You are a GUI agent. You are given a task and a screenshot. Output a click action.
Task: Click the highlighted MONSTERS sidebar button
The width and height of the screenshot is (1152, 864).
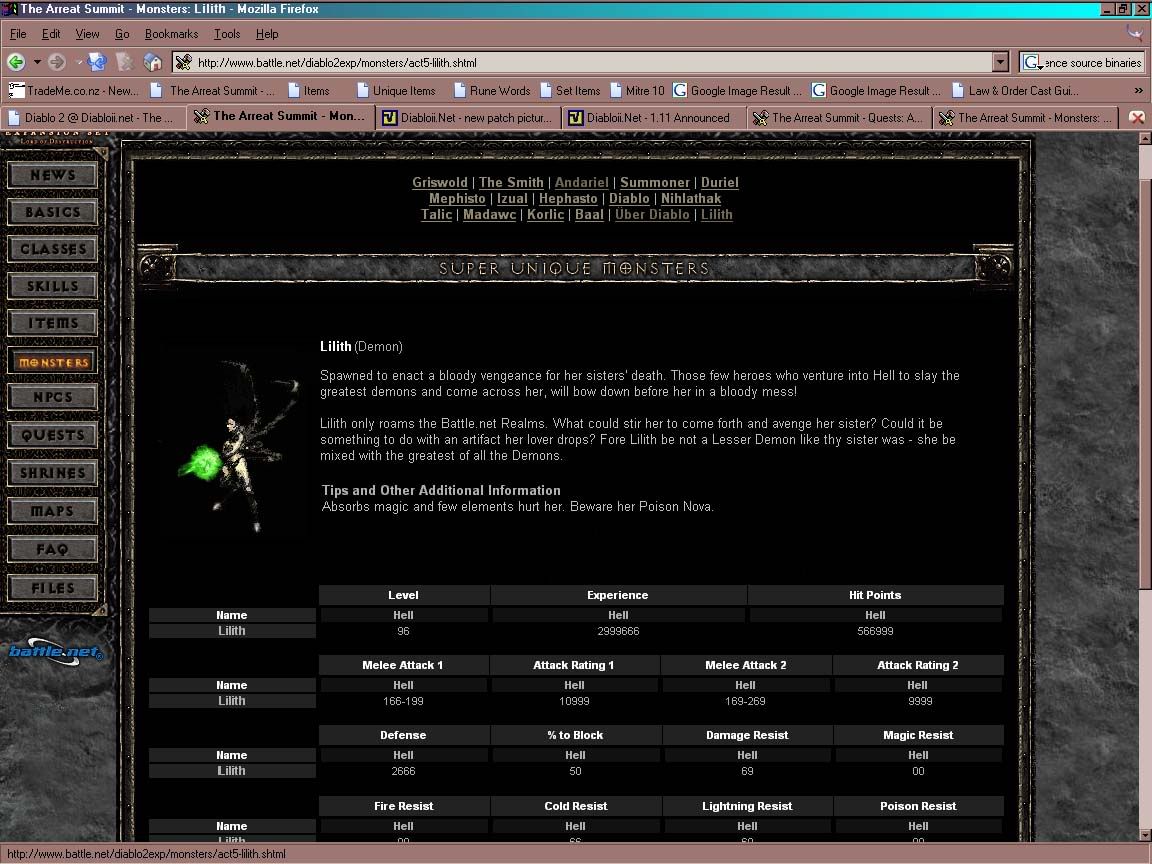[52, 361]
